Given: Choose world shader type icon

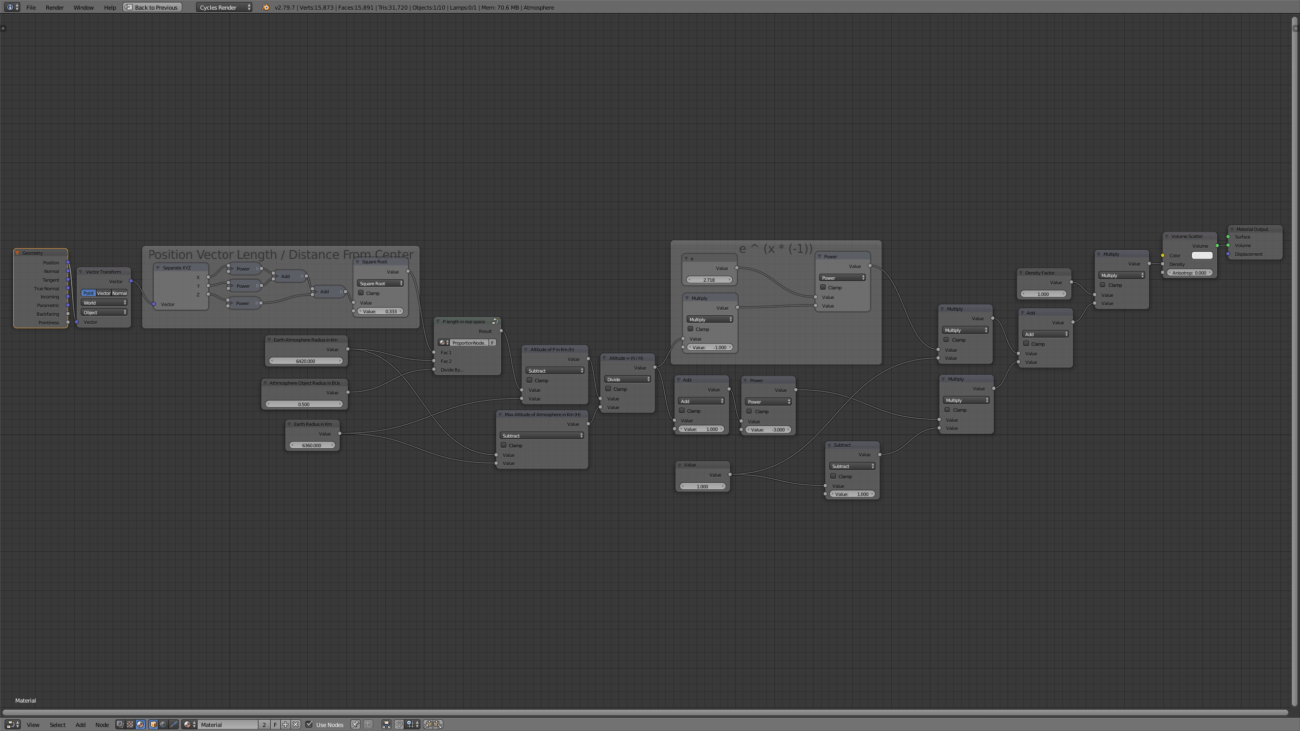Looking at the screenshot, I should point(163,724).
